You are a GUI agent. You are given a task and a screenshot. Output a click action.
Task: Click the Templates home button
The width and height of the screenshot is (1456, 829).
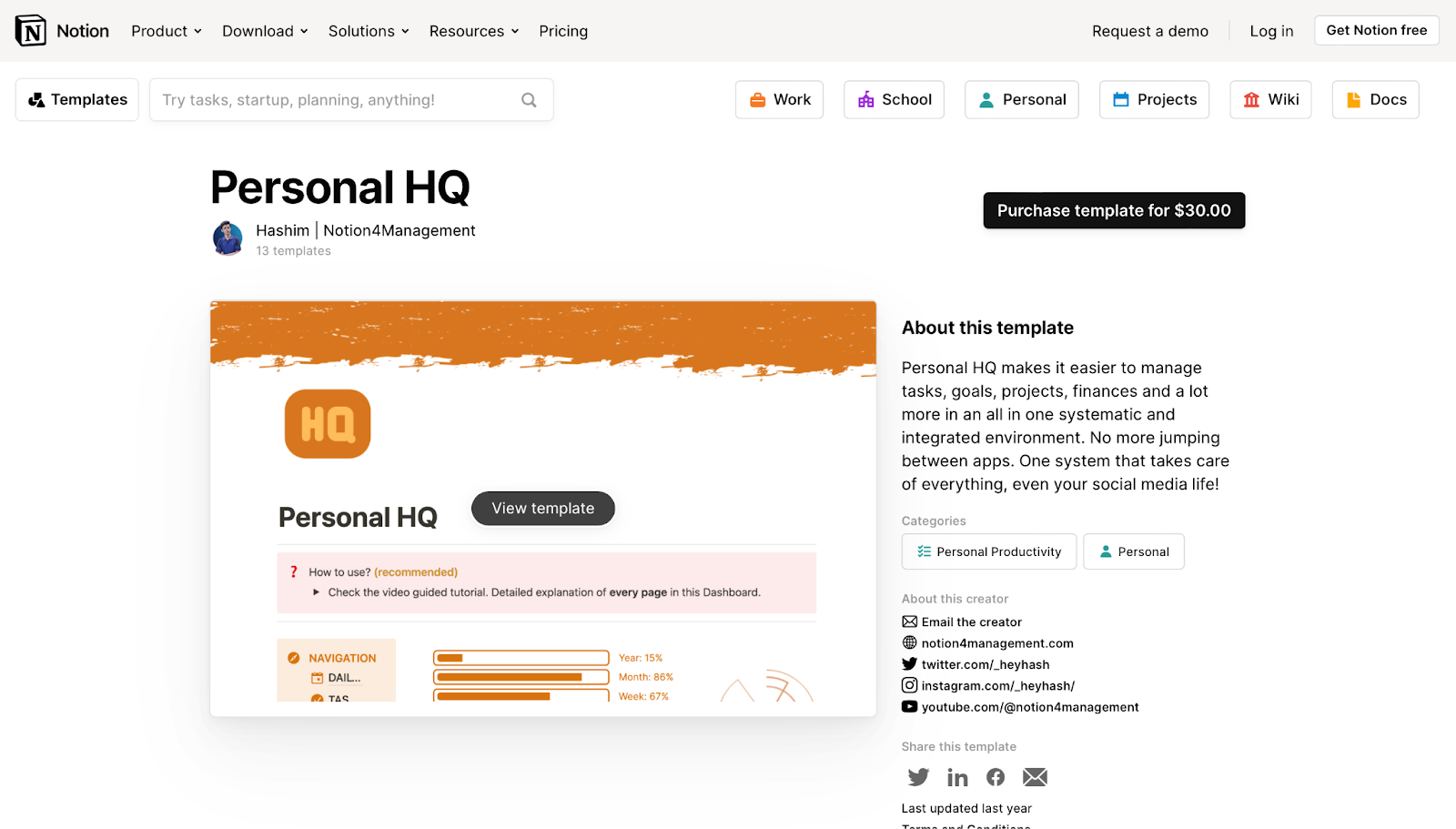76,99
